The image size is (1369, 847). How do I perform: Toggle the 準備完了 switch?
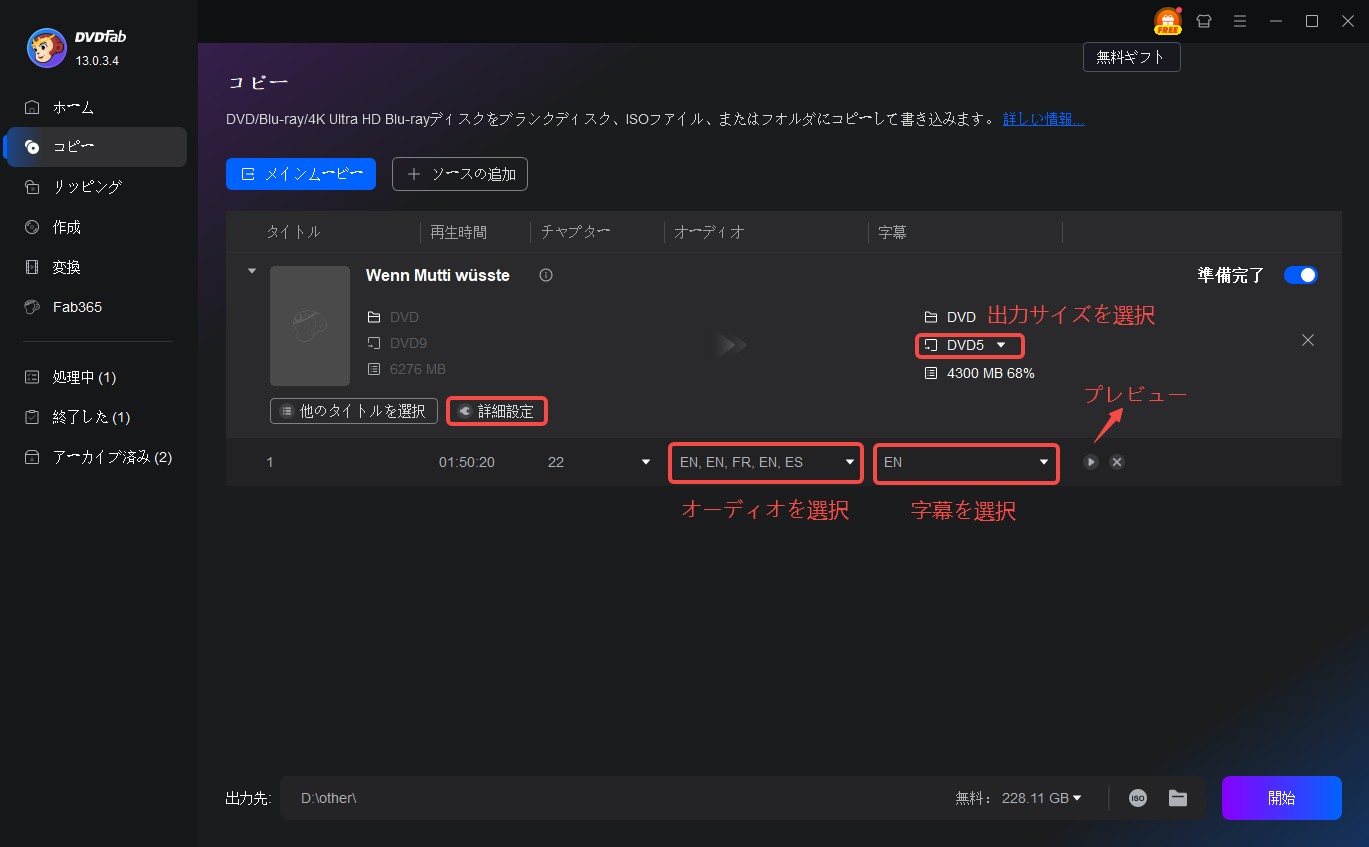click(1301, 275)
